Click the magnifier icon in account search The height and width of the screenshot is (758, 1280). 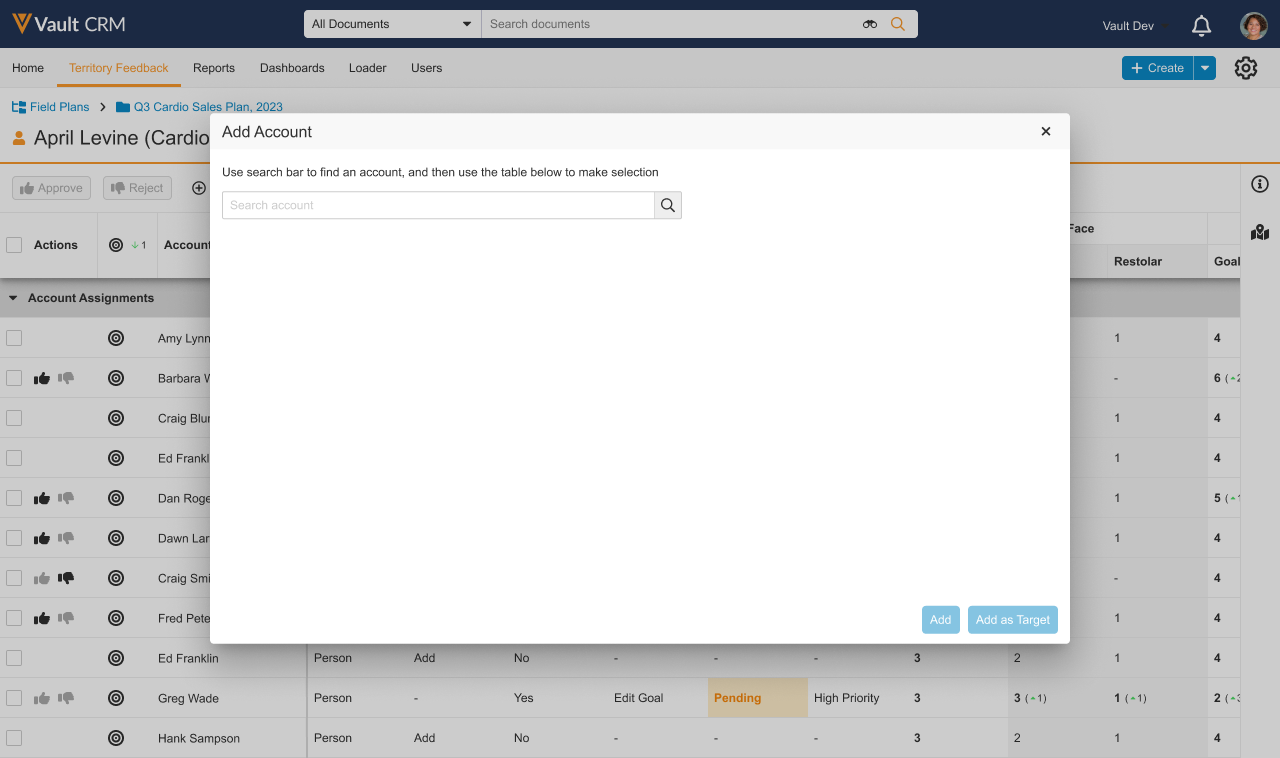click(x=668, y=205)
